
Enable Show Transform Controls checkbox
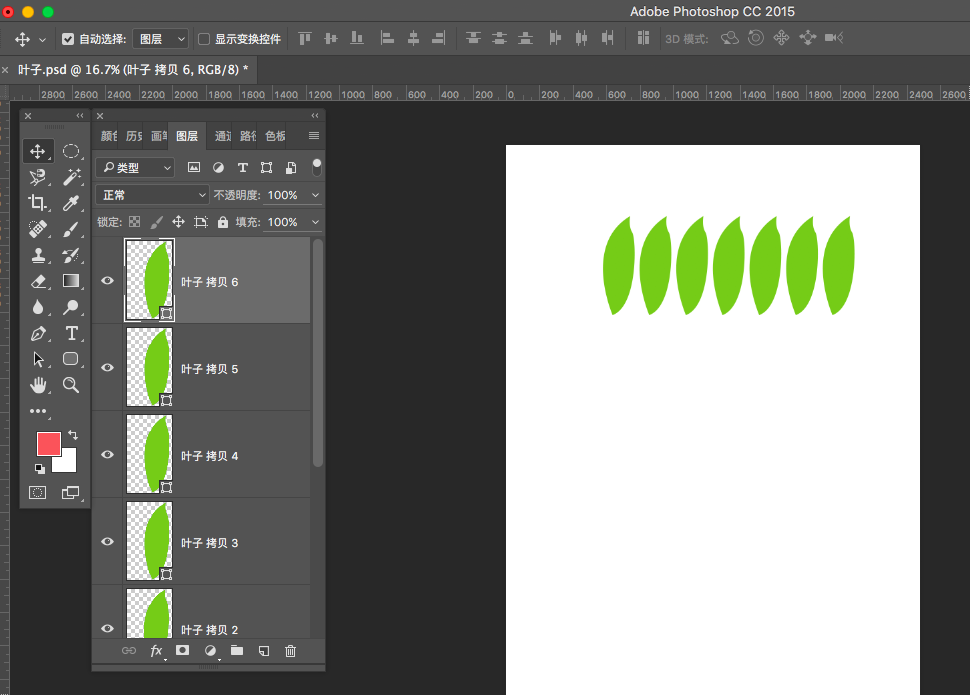pyautogui.click(x=204, y=39)
